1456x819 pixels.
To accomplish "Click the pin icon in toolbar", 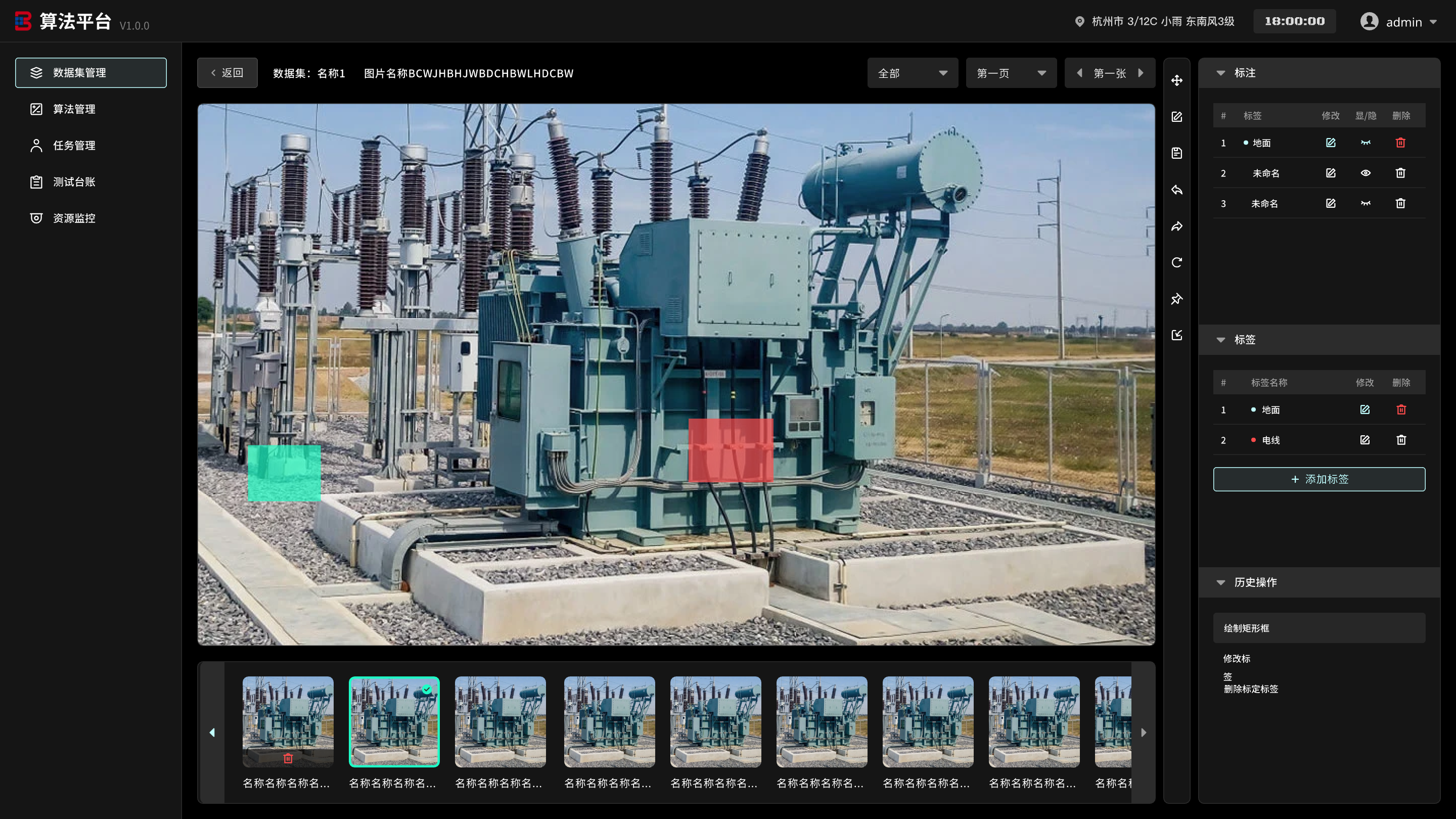I will pos(1177,298).
